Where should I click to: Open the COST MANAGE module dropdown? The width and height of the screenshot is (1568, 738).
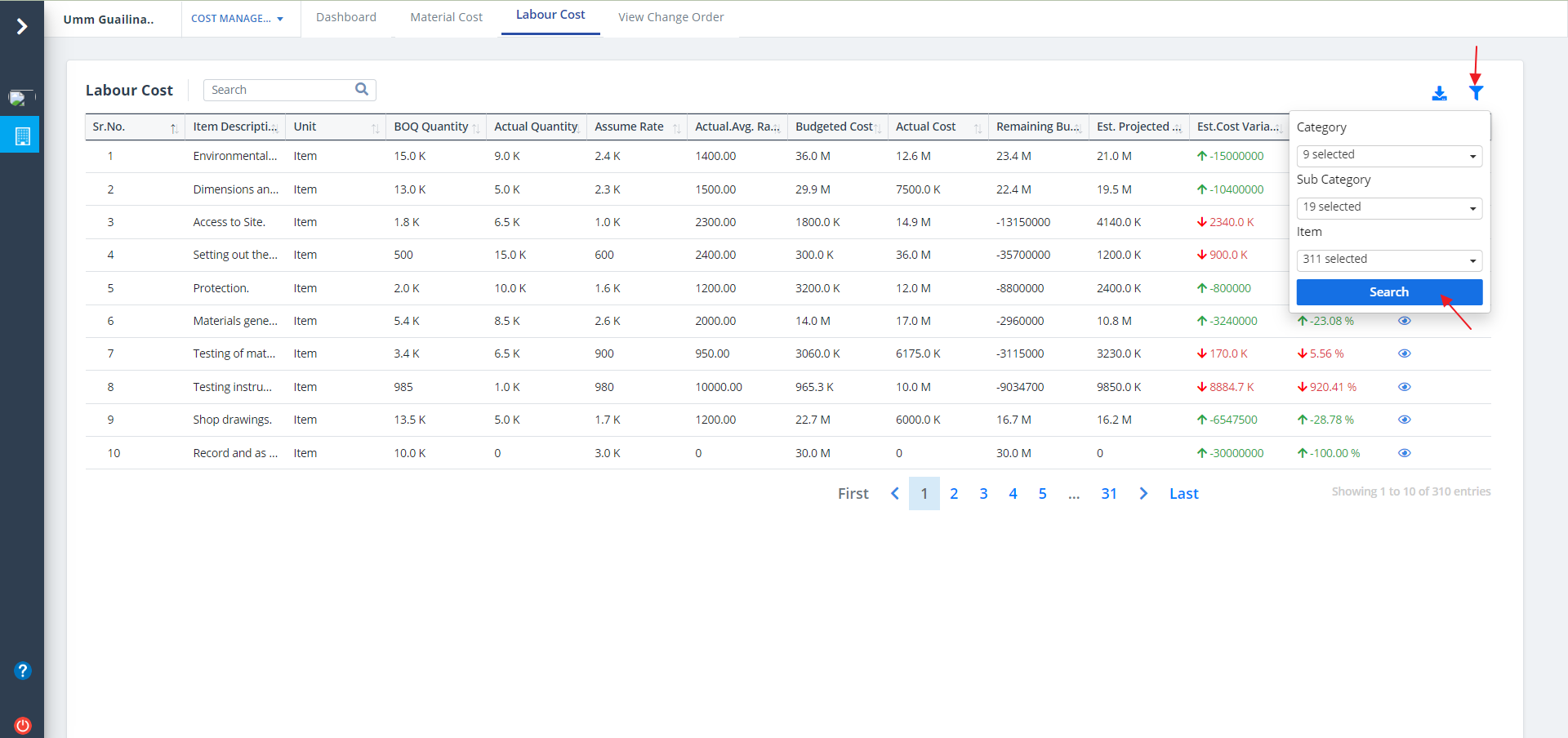tap(237, 19)
